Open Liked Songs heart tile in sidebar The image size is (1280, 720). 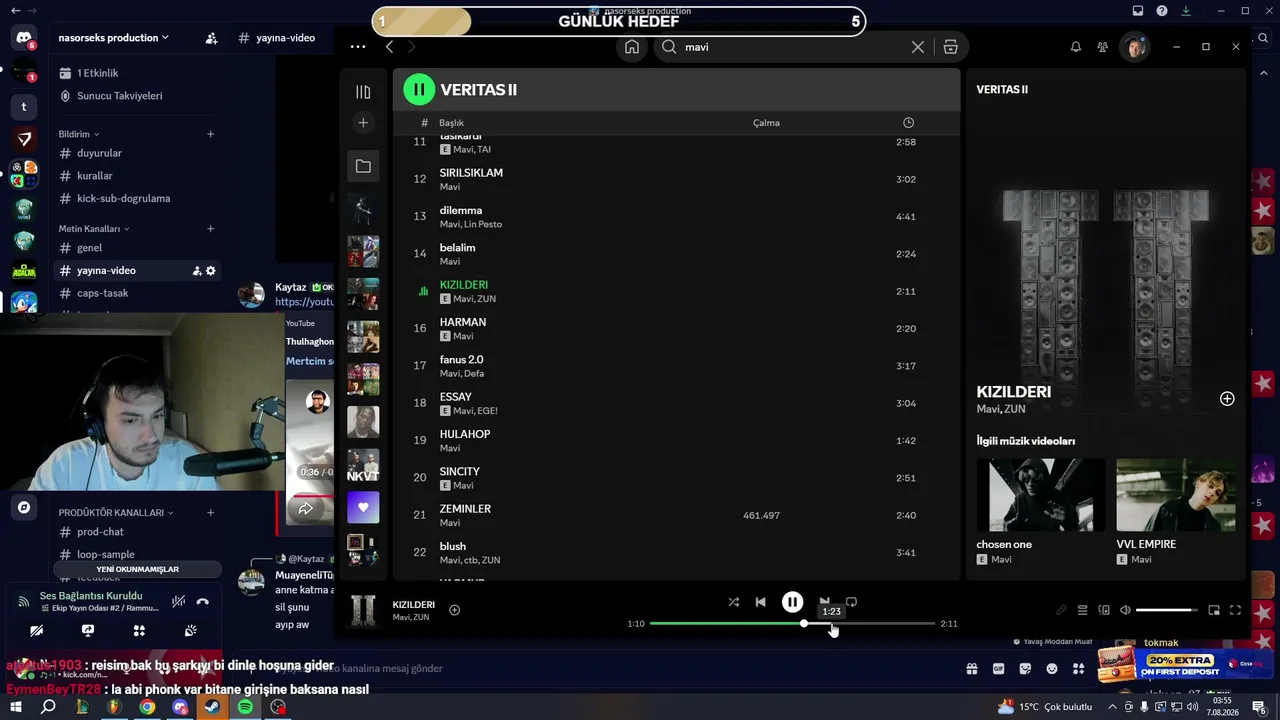click(363, 507)
